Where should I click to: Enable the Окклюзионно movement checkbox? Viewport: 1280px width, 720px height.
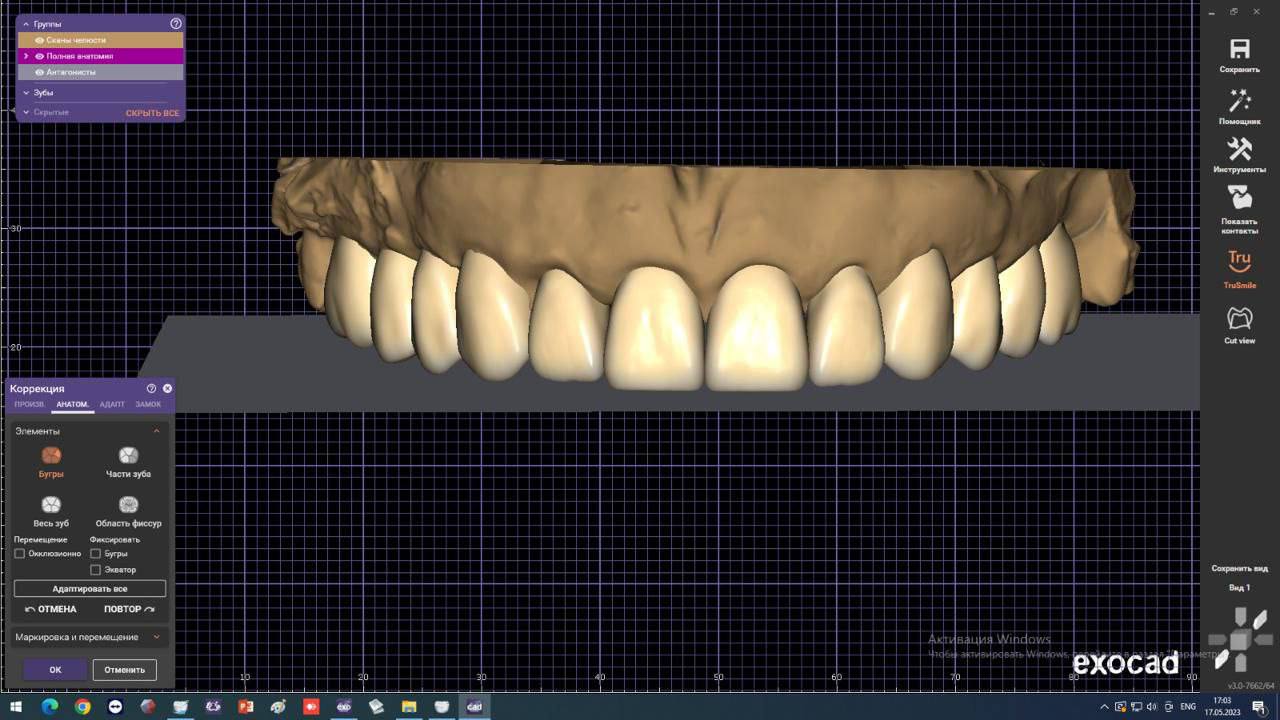pyautogui.click(x=20, y=553)
